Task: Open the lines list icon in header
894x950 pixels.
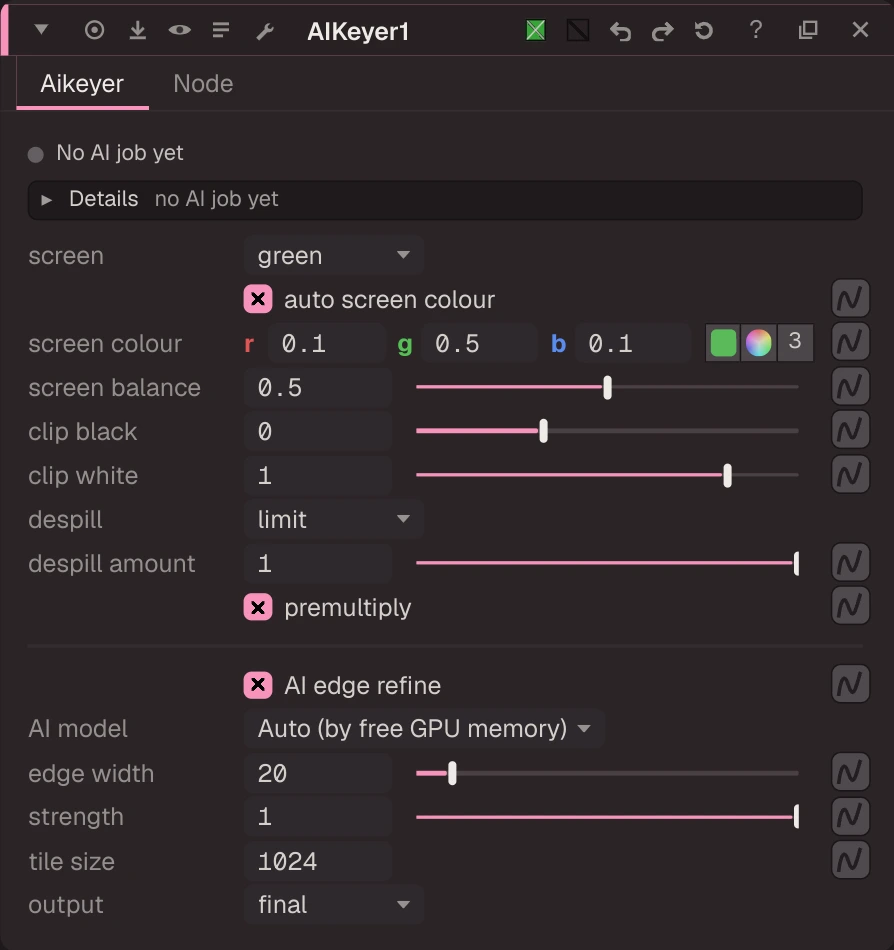Action: (x=221, y=30)
